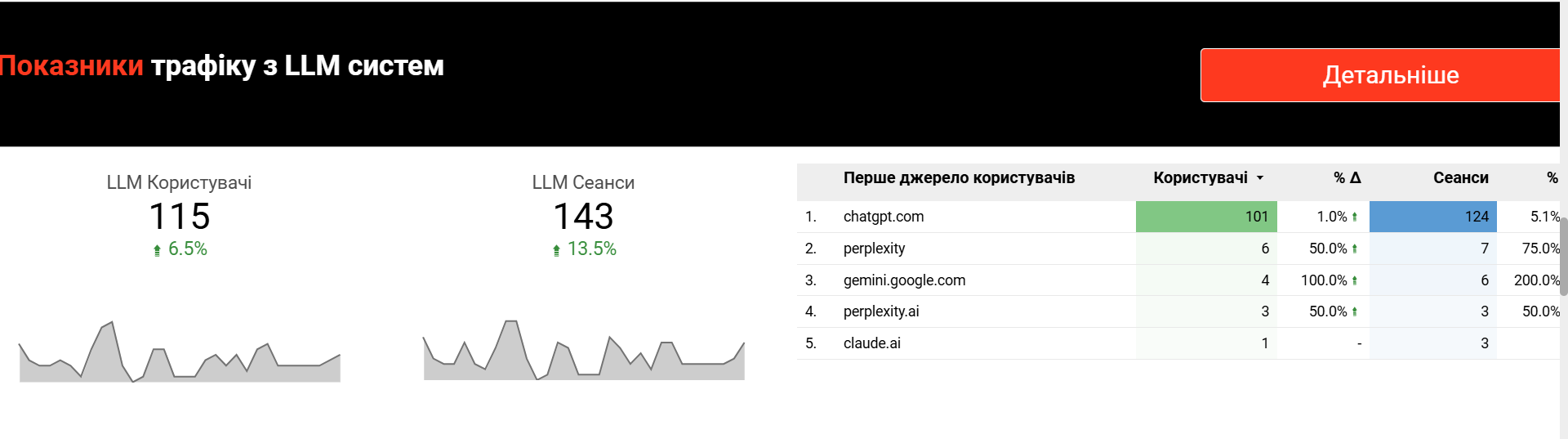Click the % Δ column header
The image size is (1568, 439).
pyautogui.click(x=1347, y=178)
